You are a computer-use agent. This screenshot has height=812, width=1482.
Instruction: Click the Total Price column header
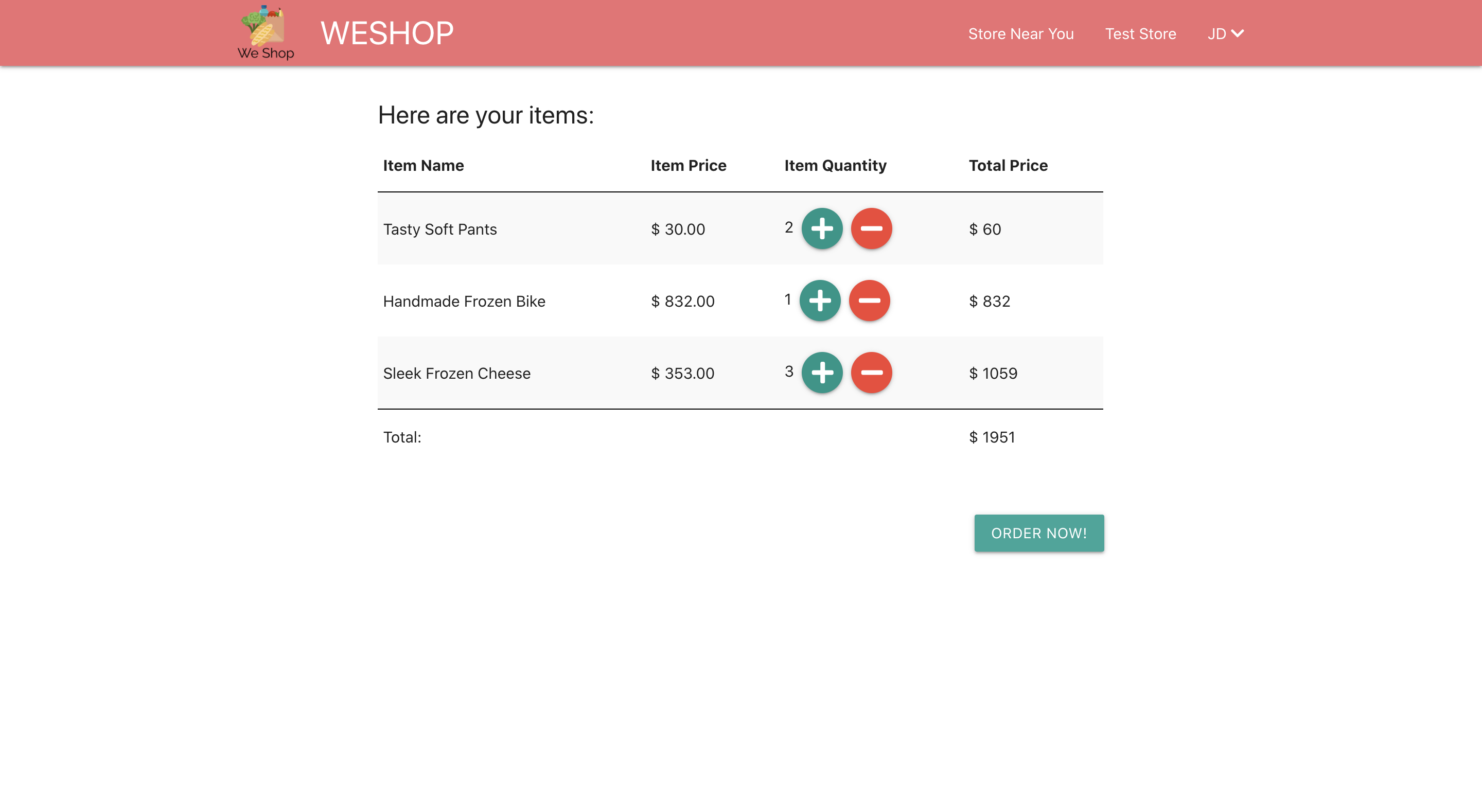coord(1008,165)
